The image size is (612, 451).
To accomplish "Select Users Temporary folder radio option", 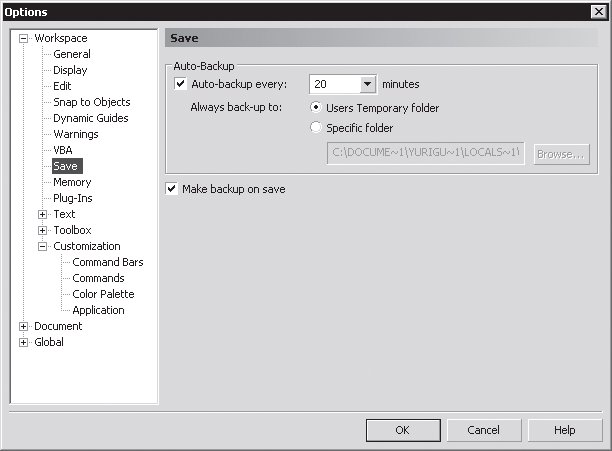I will [316, 107].
